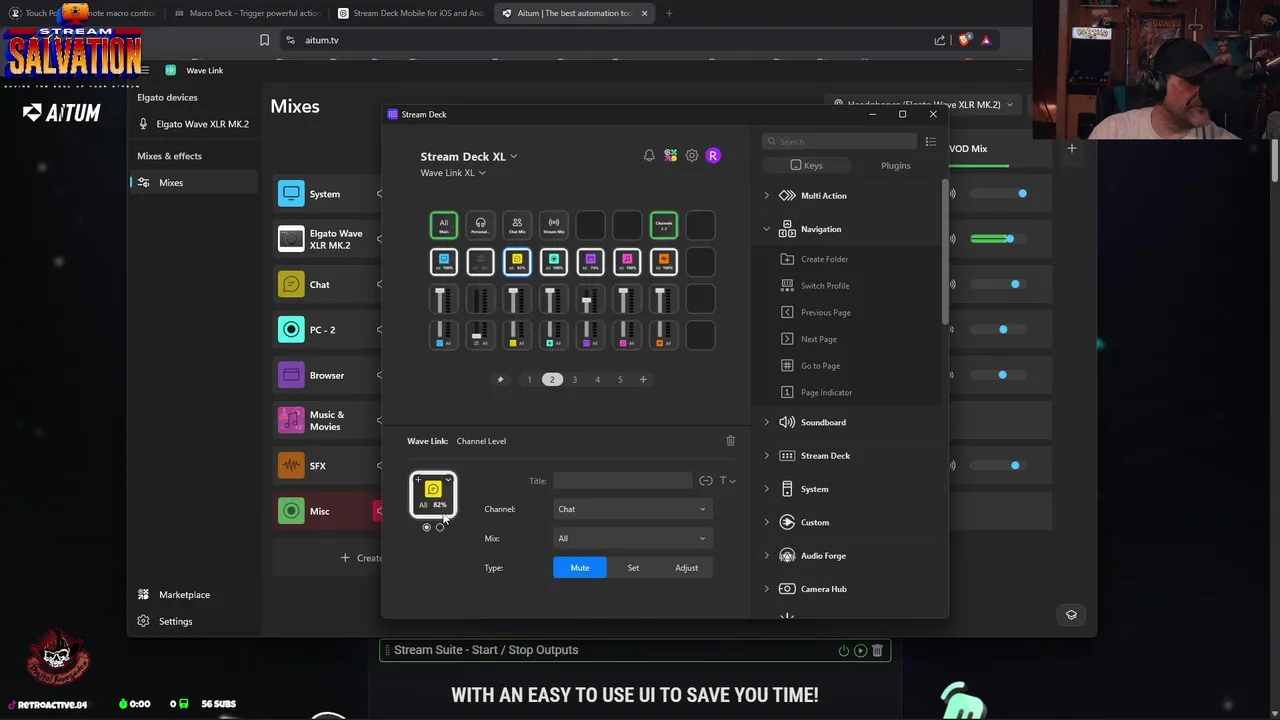Screen dimensions: 1280x720
Task: Select the Stream Mix key
Action: pyautogui.click(x=554, y=226)
